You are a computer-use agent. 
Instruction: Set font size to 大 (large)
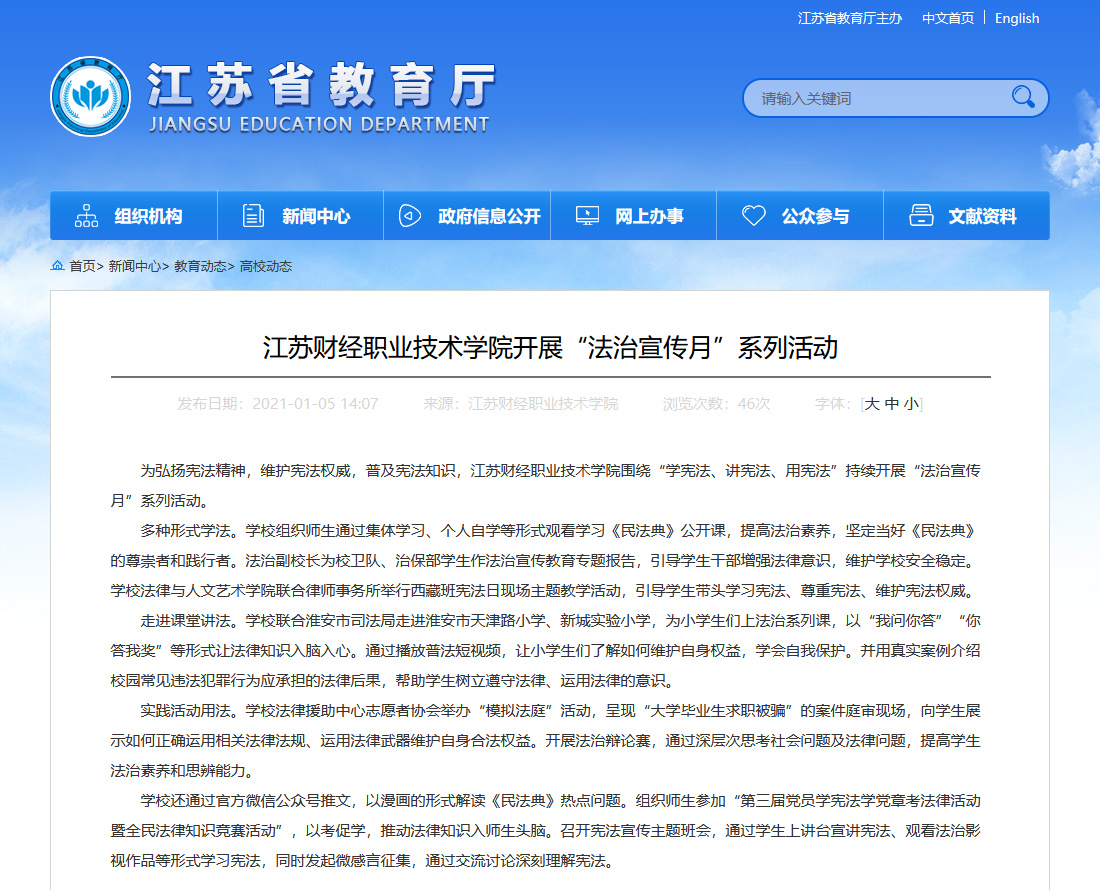tap(872, 404)
